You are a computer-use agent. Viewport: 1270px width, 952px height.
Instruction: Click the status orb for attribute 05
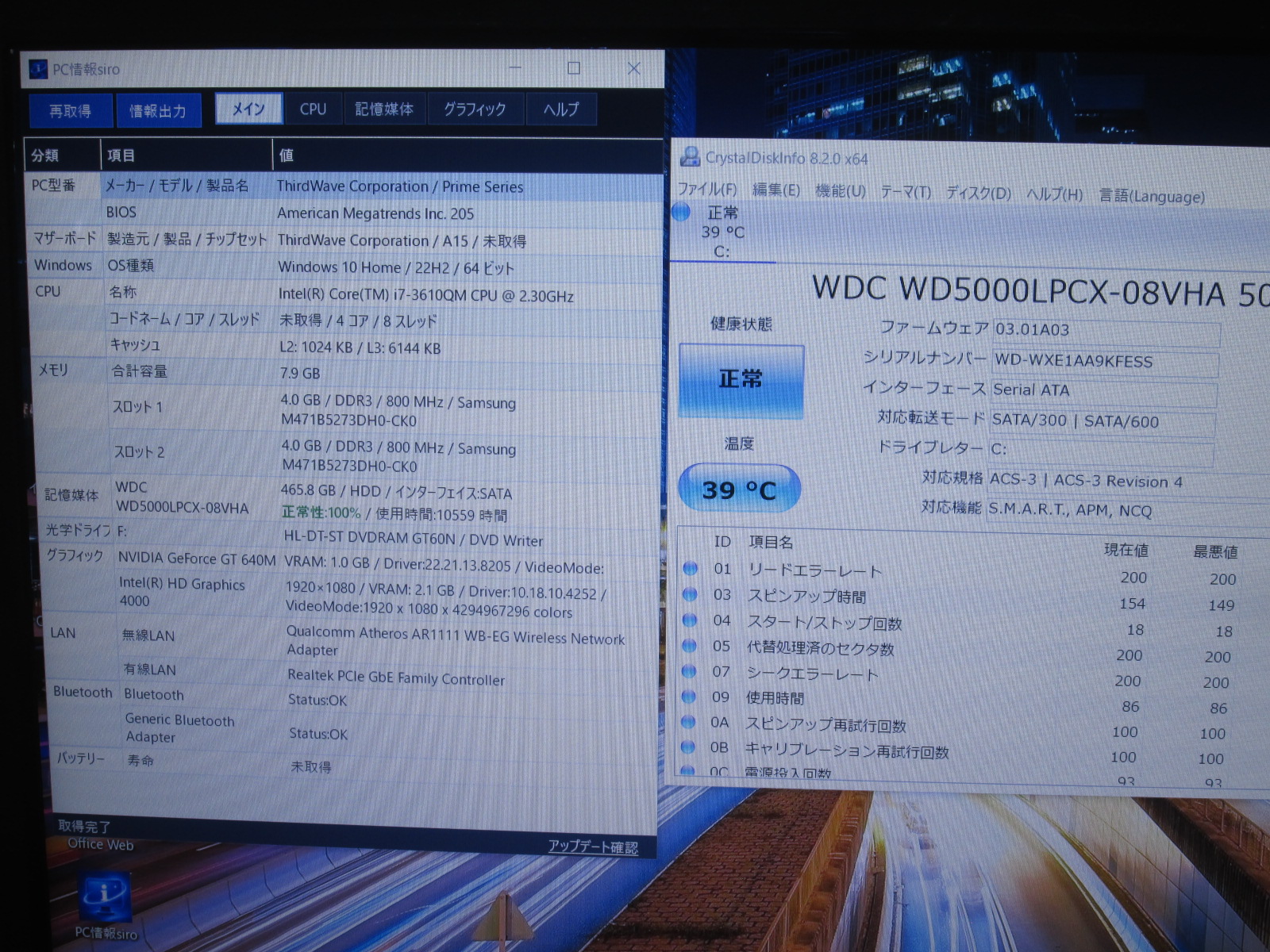[x=689, y=645]
